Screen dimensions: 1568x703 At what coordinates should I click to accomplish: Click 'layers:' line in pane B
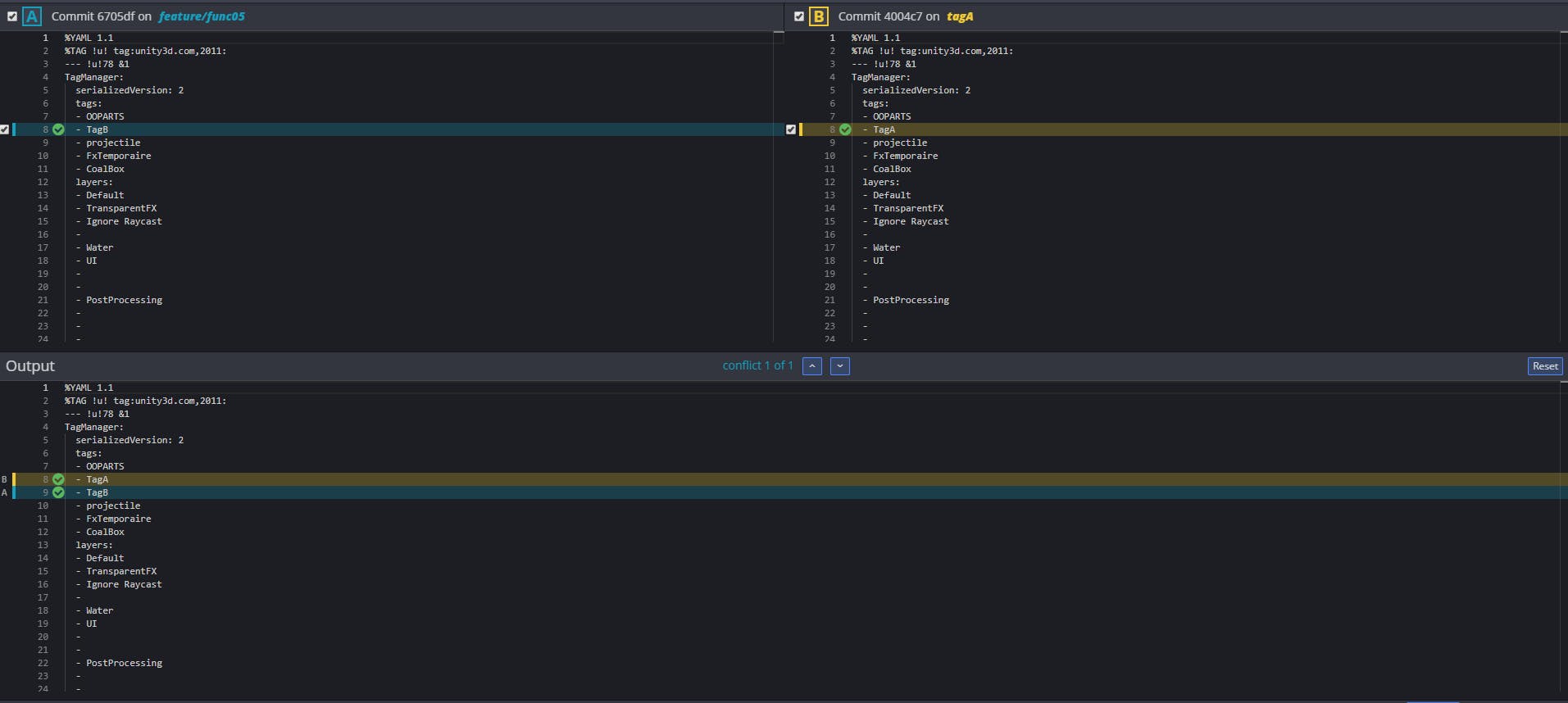point(881,182)
